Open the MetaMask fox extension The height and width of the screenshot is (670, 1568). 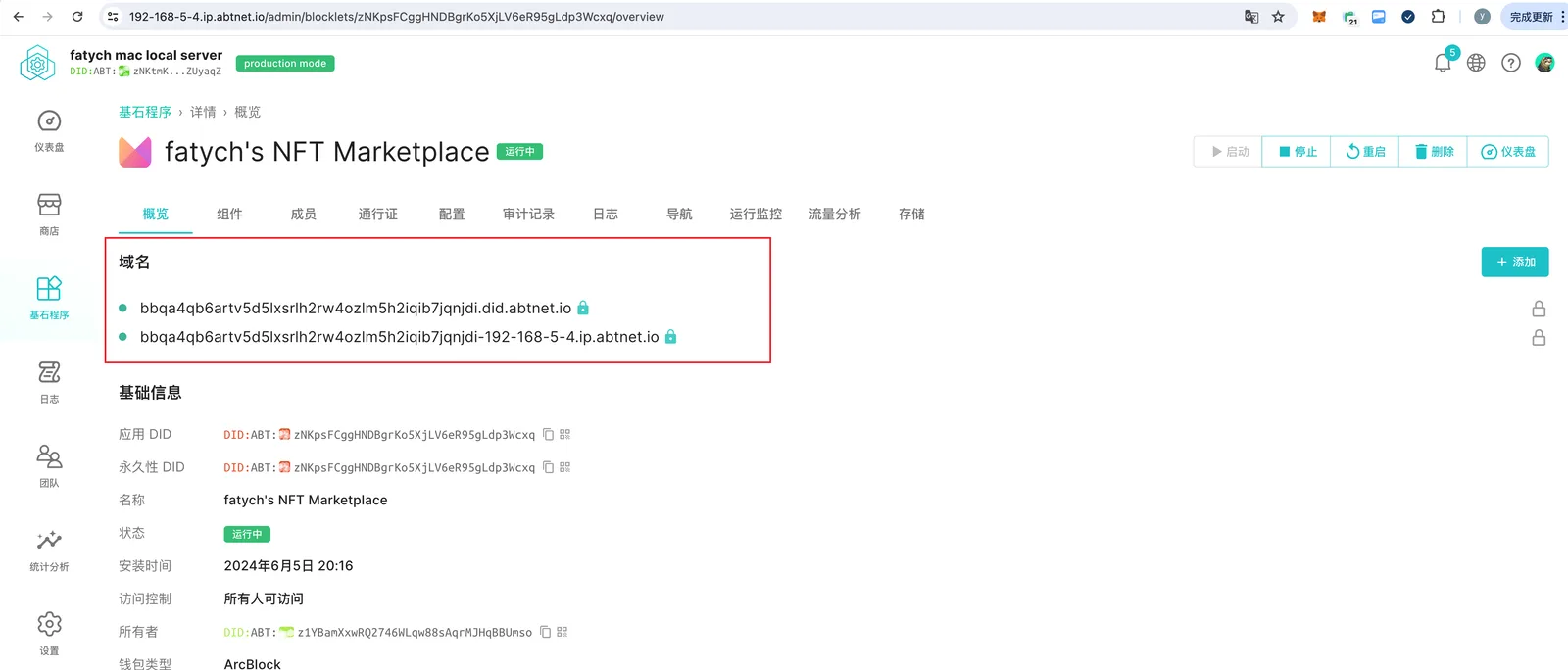tap(1319, 17)
